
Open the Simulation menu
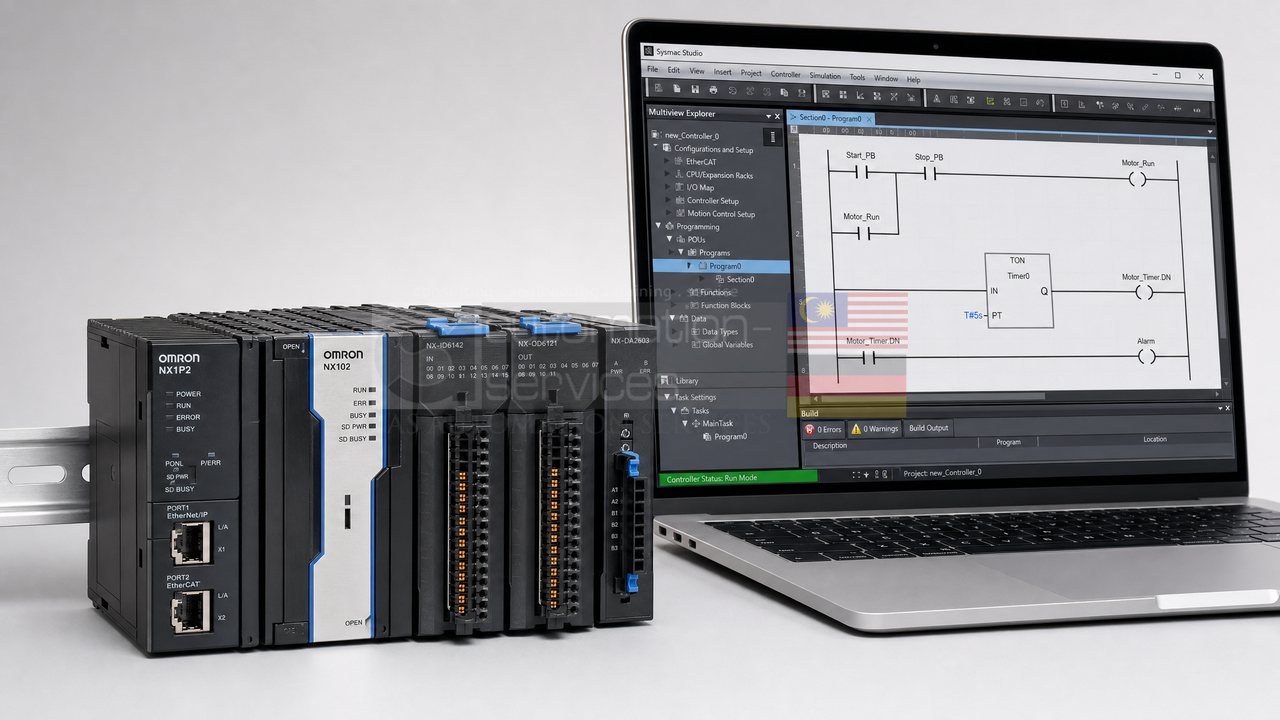pyautogui.click(x=825, y=76)
